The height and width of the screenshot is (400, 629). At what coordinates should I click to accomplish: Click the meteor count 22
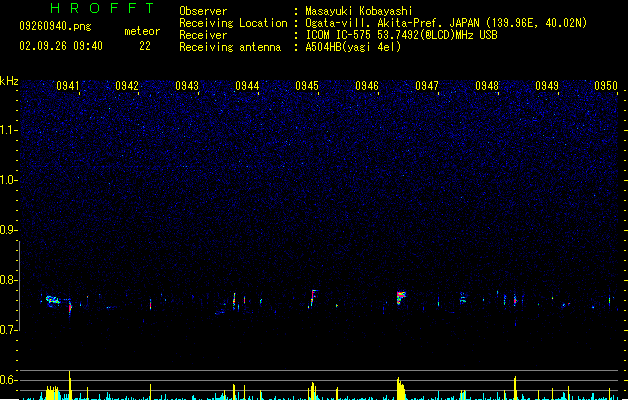point(145,46)
